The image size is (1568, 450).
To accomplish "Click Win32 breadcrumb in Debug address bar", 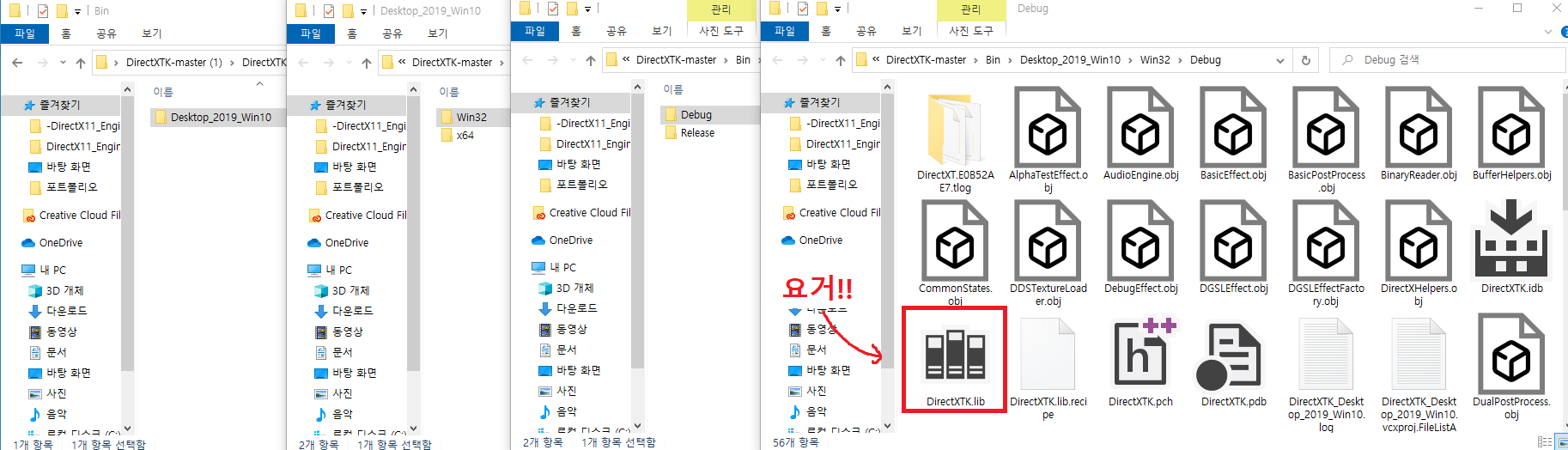I will coord(1155,60).
